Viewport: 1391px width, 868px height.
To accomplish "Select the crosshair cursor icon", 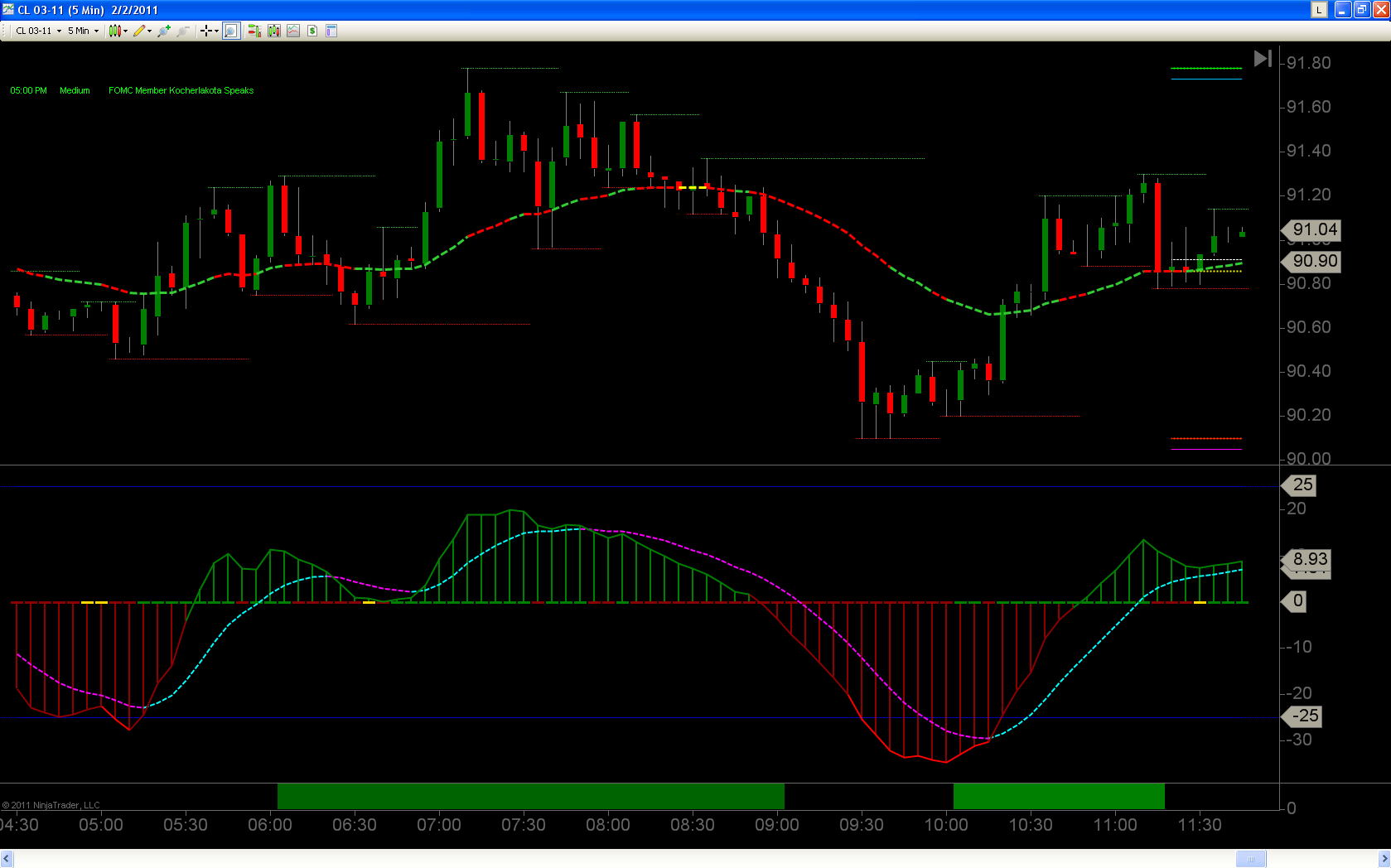I will pos(205,31).
